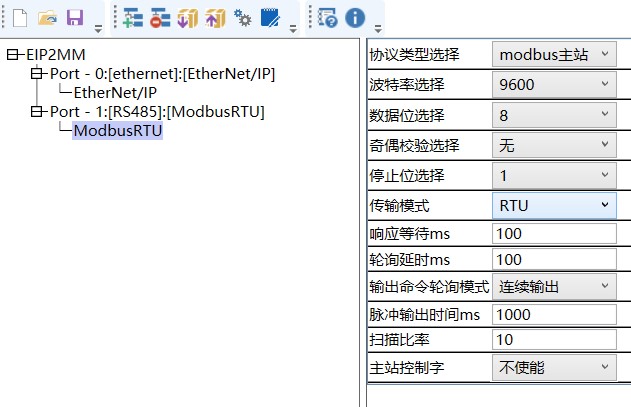The image size is (631, 407).
Task: Click the delete node icon with red minus
Action: pos(161,18)
